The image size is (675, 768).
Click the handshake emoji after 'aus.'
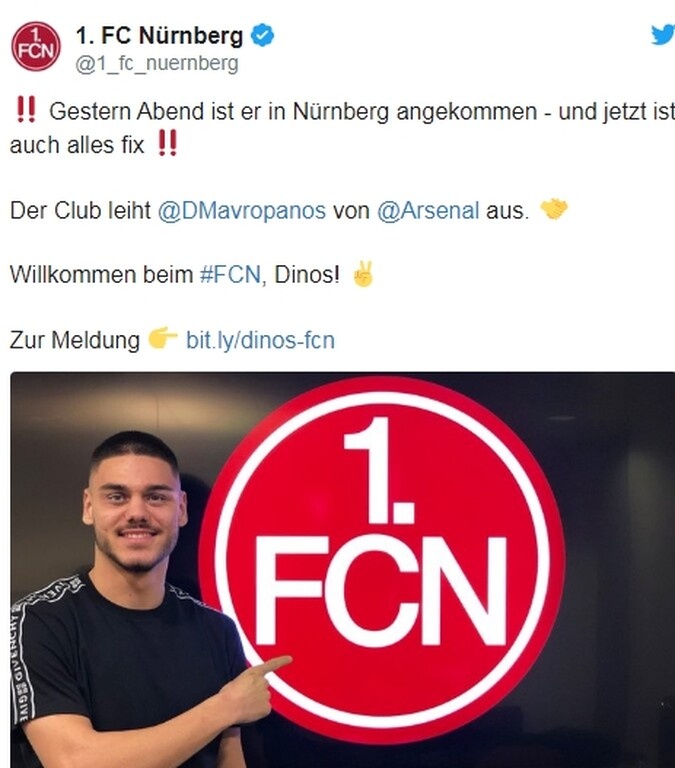[554, 209]
